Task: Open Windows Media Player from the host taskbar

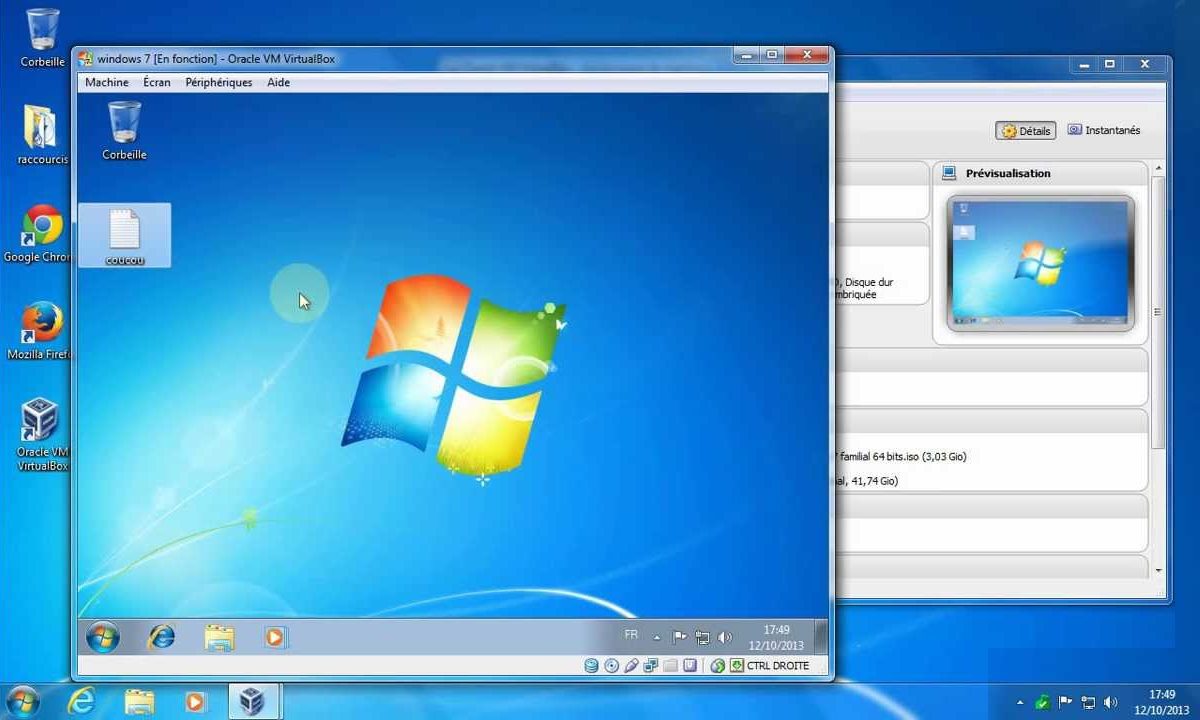Action: click(x=196, y=701)
